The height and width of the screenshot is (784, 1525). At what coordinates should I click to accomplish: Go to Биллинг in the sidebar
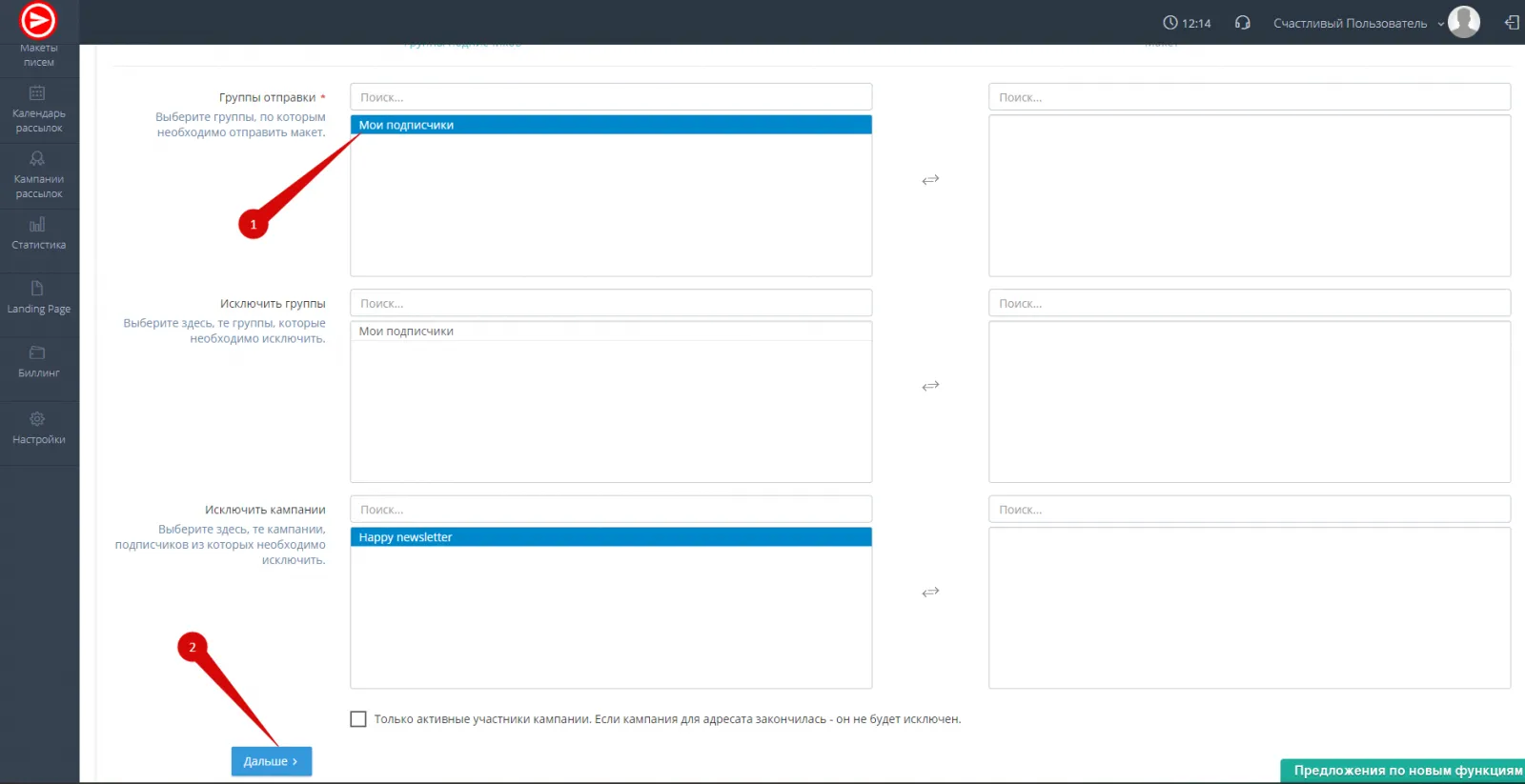tap(38, 361)
